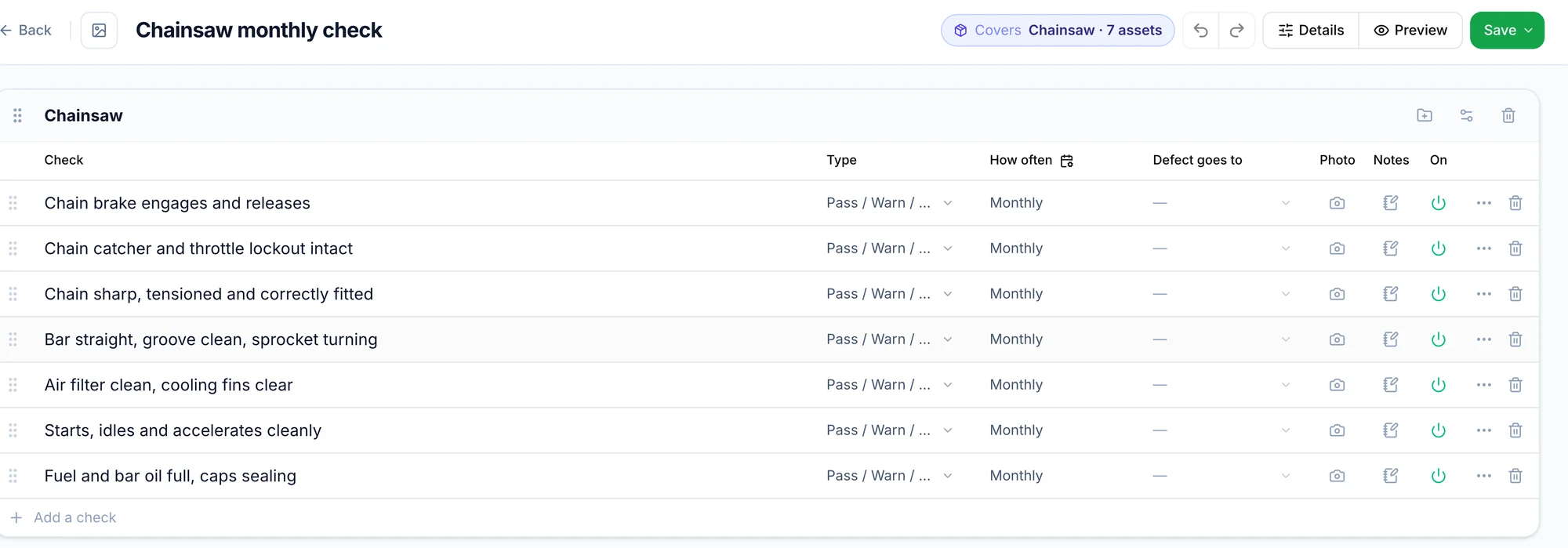Click the Check column header

[x=64, y=160]
